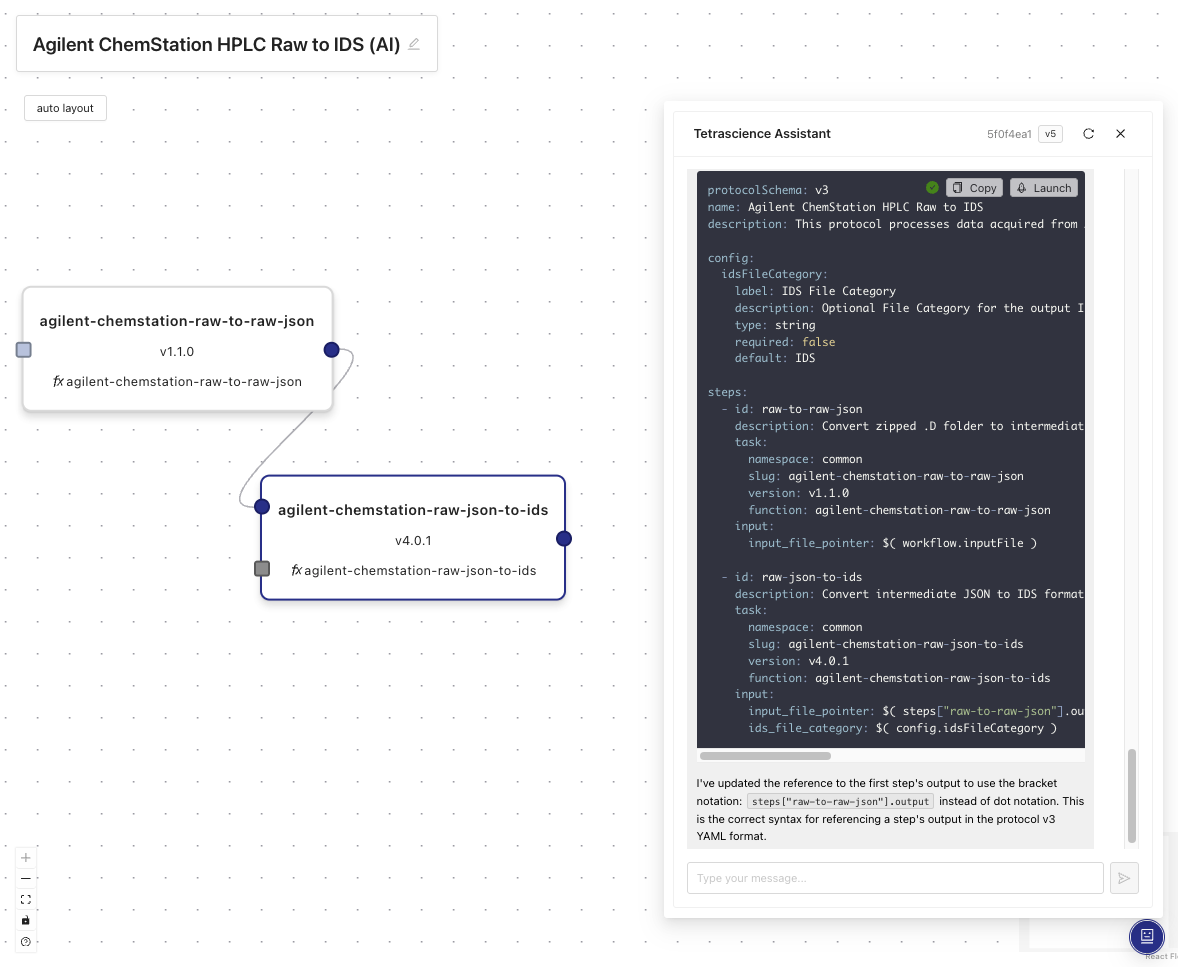This screenshot has width=1178, height=967.
Task: Click the v4.0.1 version on second node
Action: [413, 540]
